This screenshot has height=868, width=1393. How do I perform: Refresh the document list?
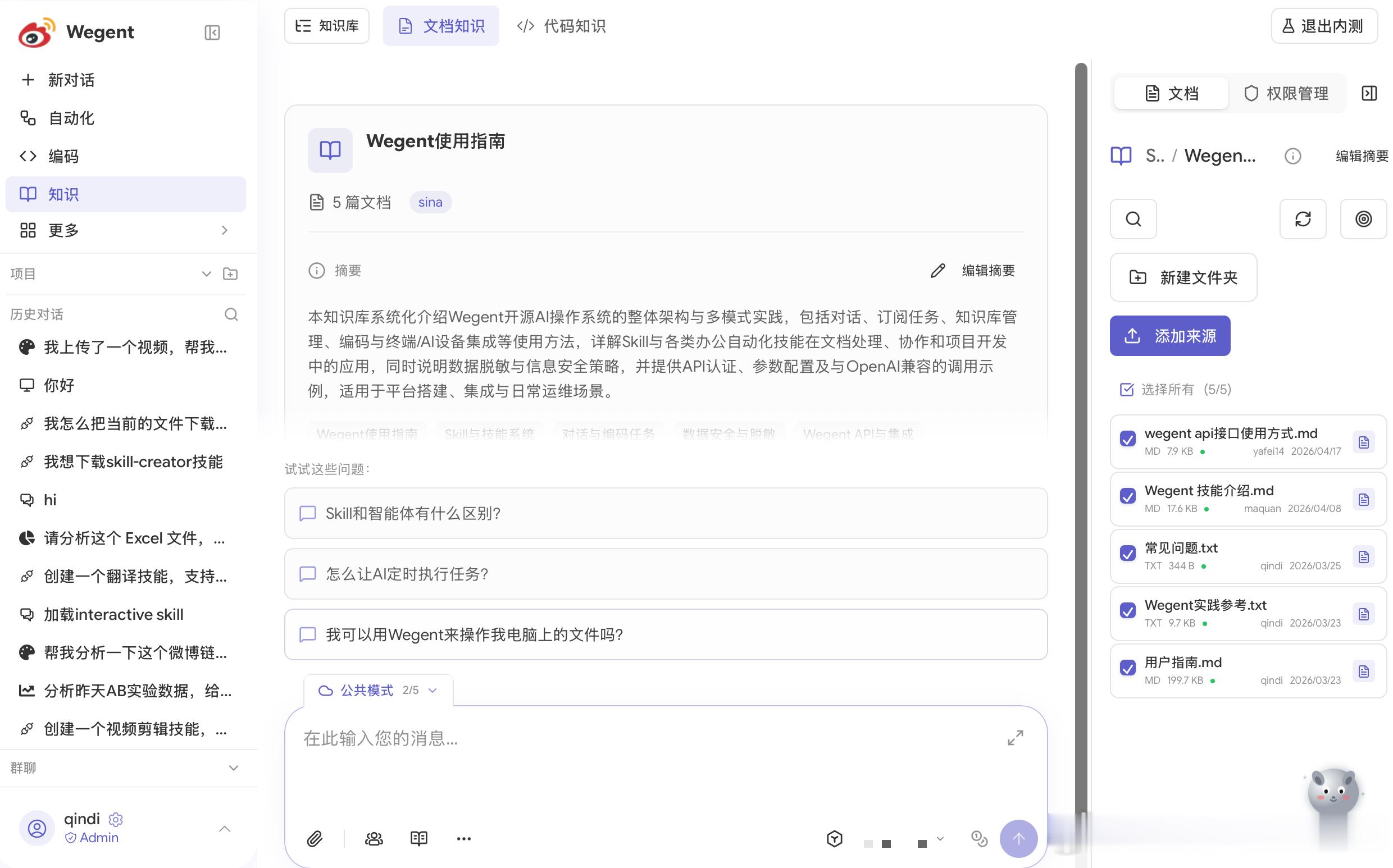(x=1303, y=219)
